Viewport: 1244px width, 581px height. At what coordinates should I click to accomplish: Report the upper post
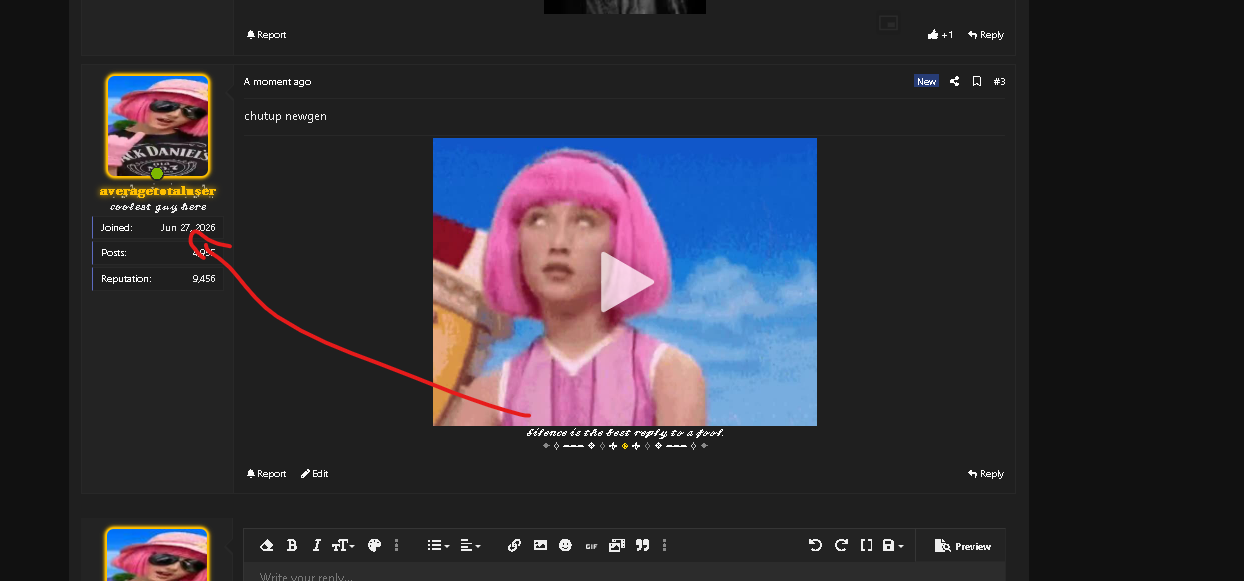click(266, 35)
